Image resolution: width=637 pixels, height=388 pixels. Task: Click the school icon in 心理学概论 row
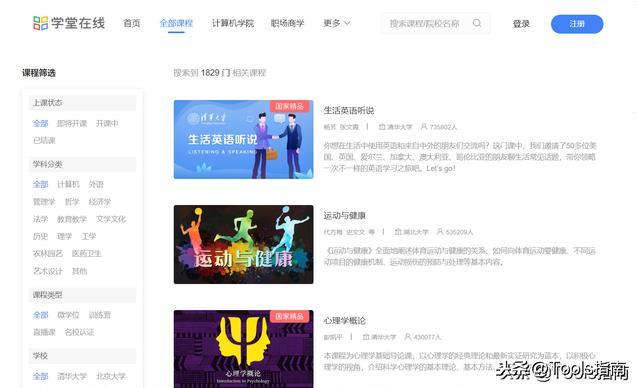point(366,337)
